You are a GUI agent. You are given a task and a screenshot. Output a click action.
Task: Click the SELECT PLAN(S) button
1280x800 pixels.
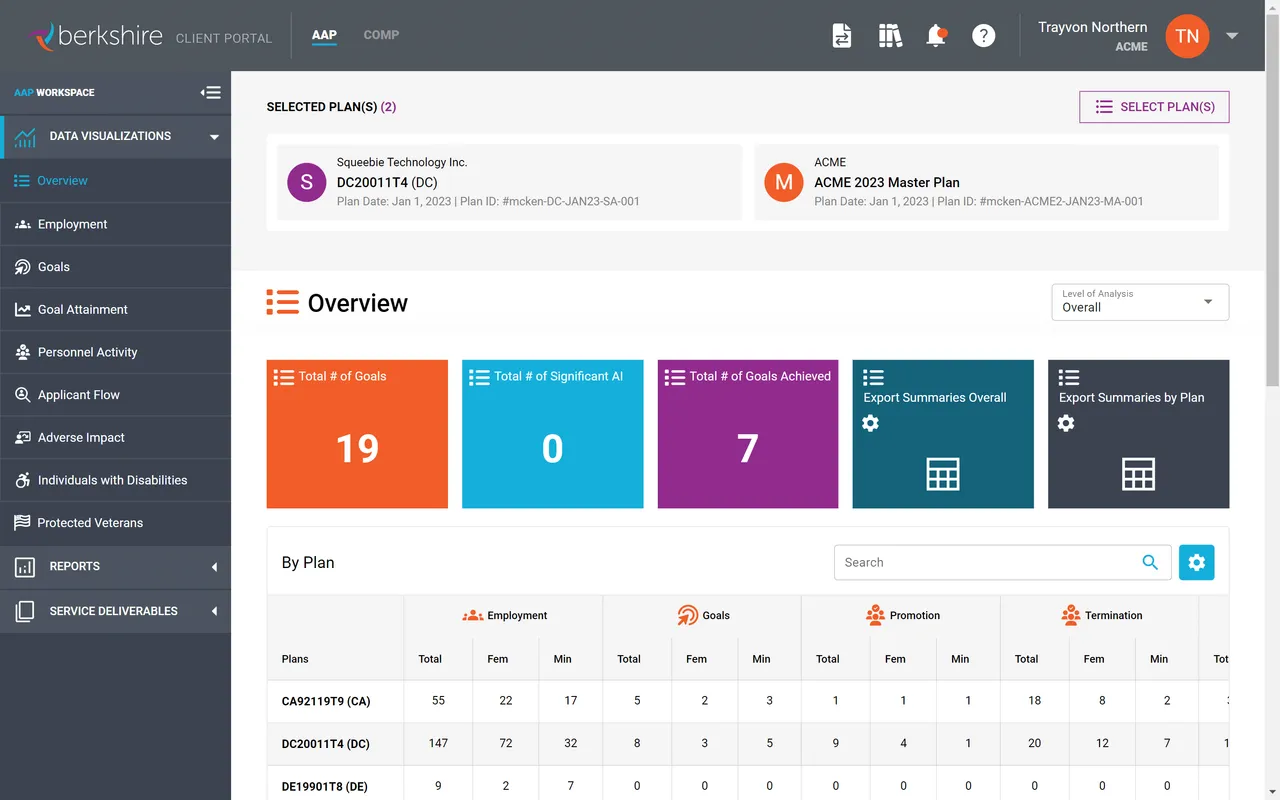1153,107
